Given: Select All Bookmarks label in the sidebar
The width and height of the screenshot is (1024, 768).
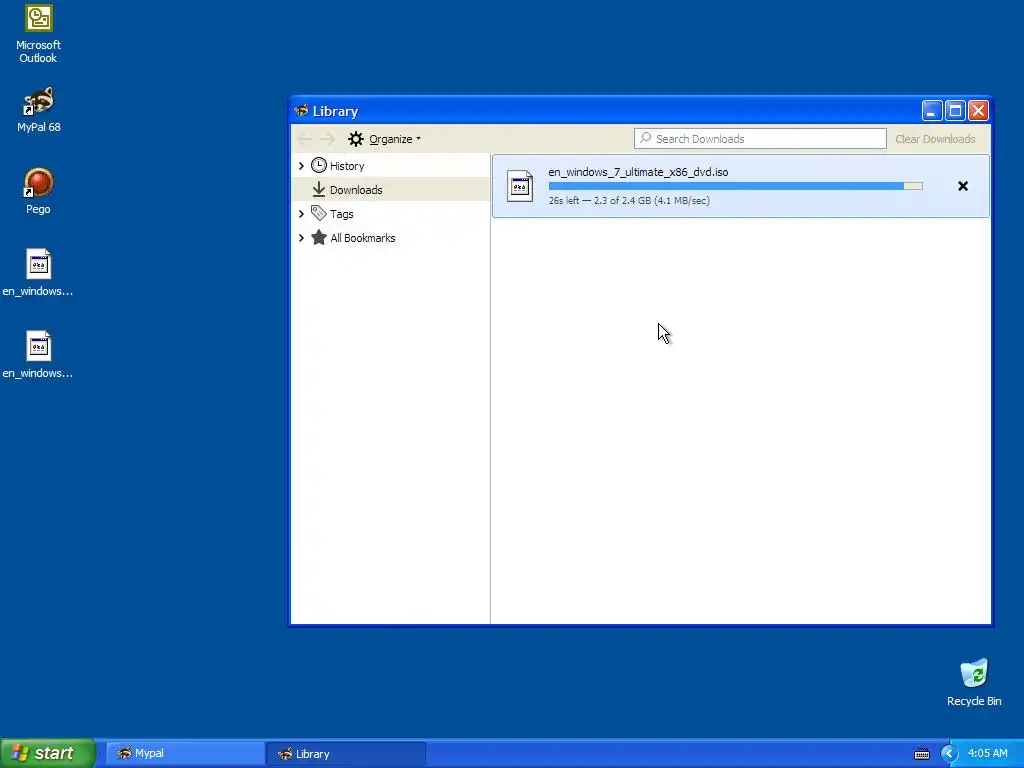Looking at the screenshot, I should (x=362, y=238).
